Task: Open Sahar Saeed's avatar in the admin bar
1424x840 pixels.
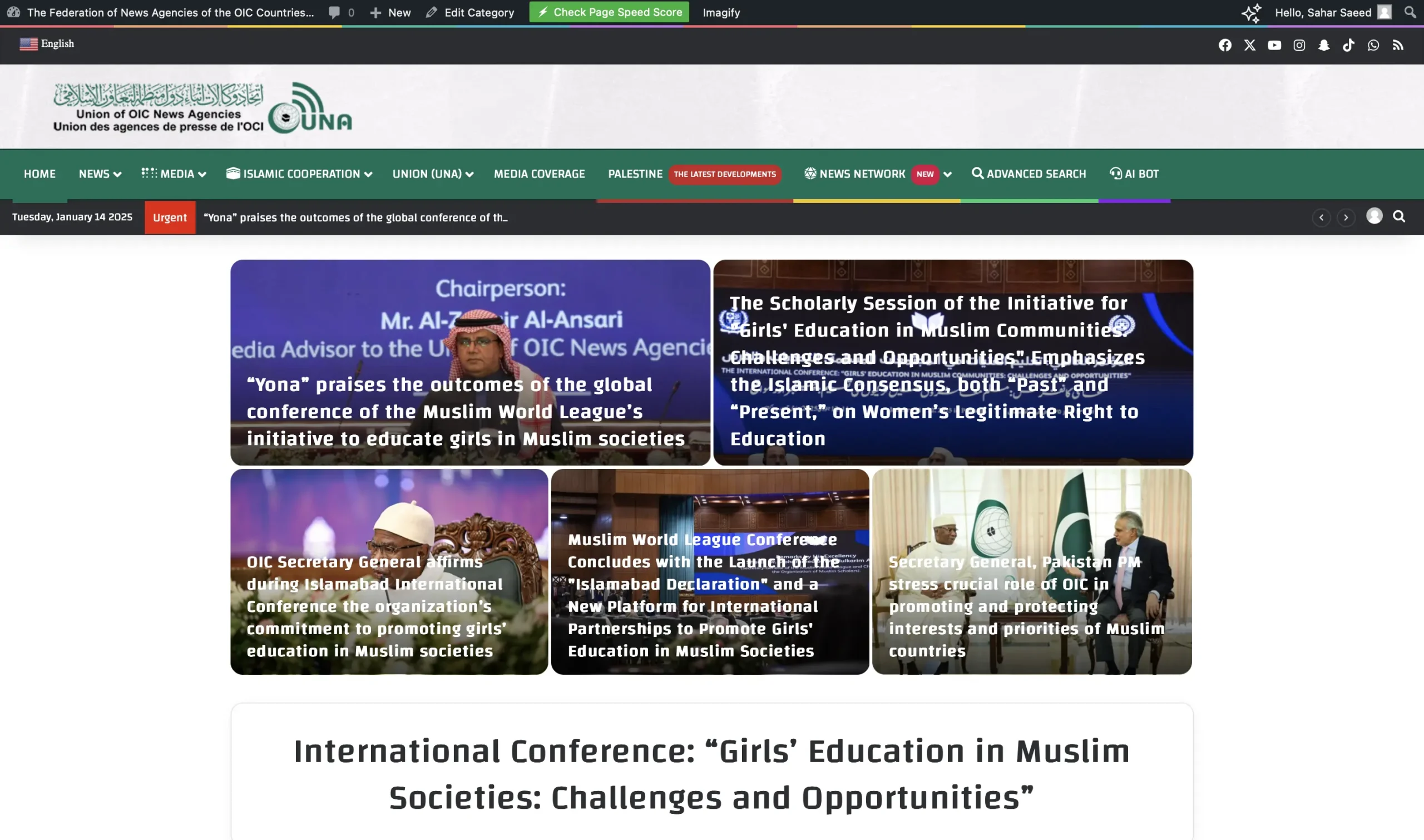Action: 1385,12
